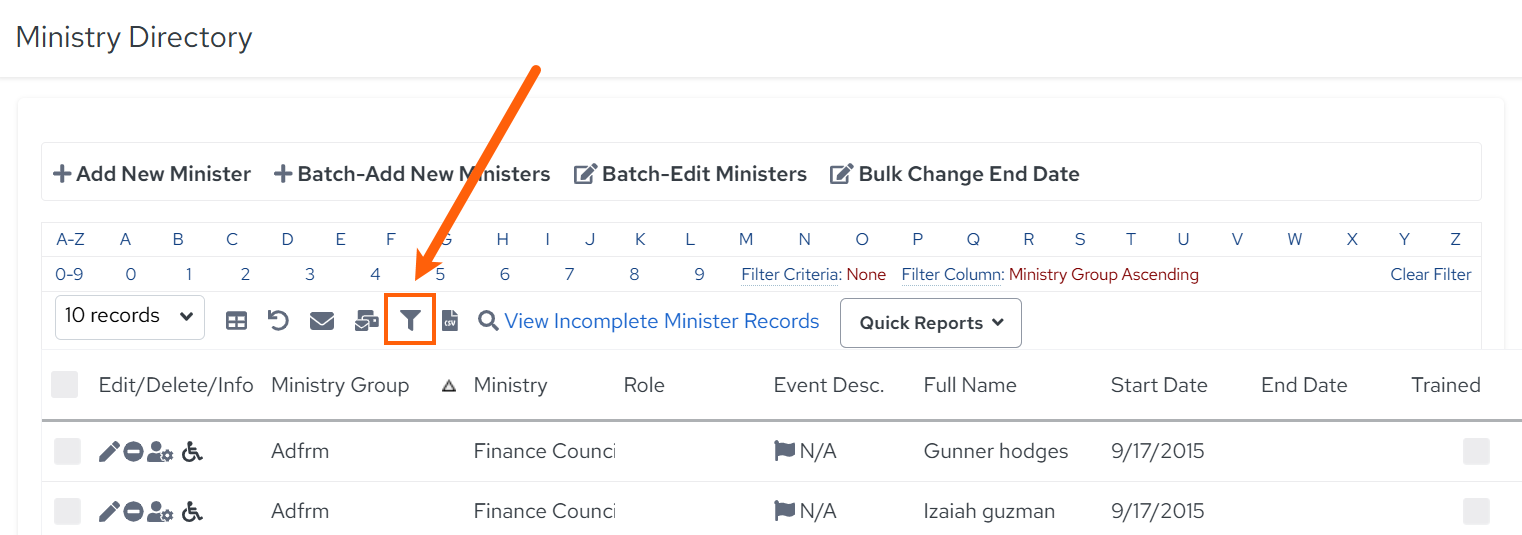The height and width of the screenshot is (535, 1522).
Task: Click the mass mailing envelopes icon
Action: pos(367,321)
